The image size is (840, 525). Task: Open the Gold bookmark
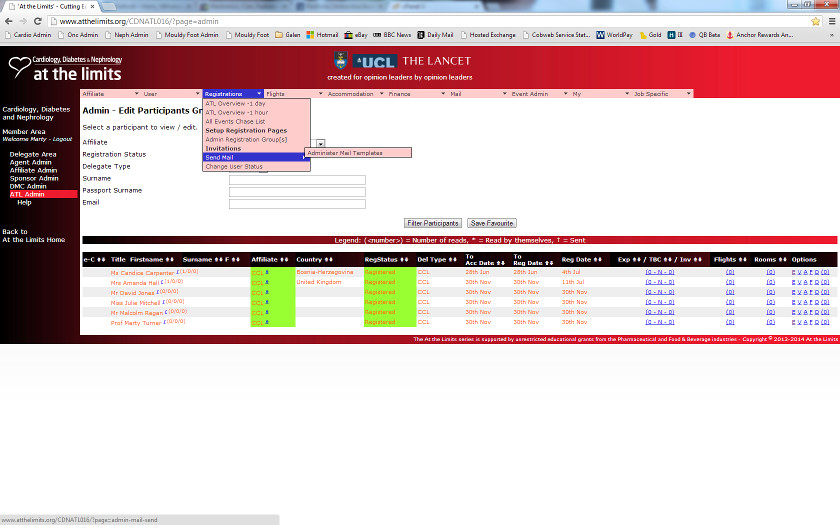(x=650, y=35)
